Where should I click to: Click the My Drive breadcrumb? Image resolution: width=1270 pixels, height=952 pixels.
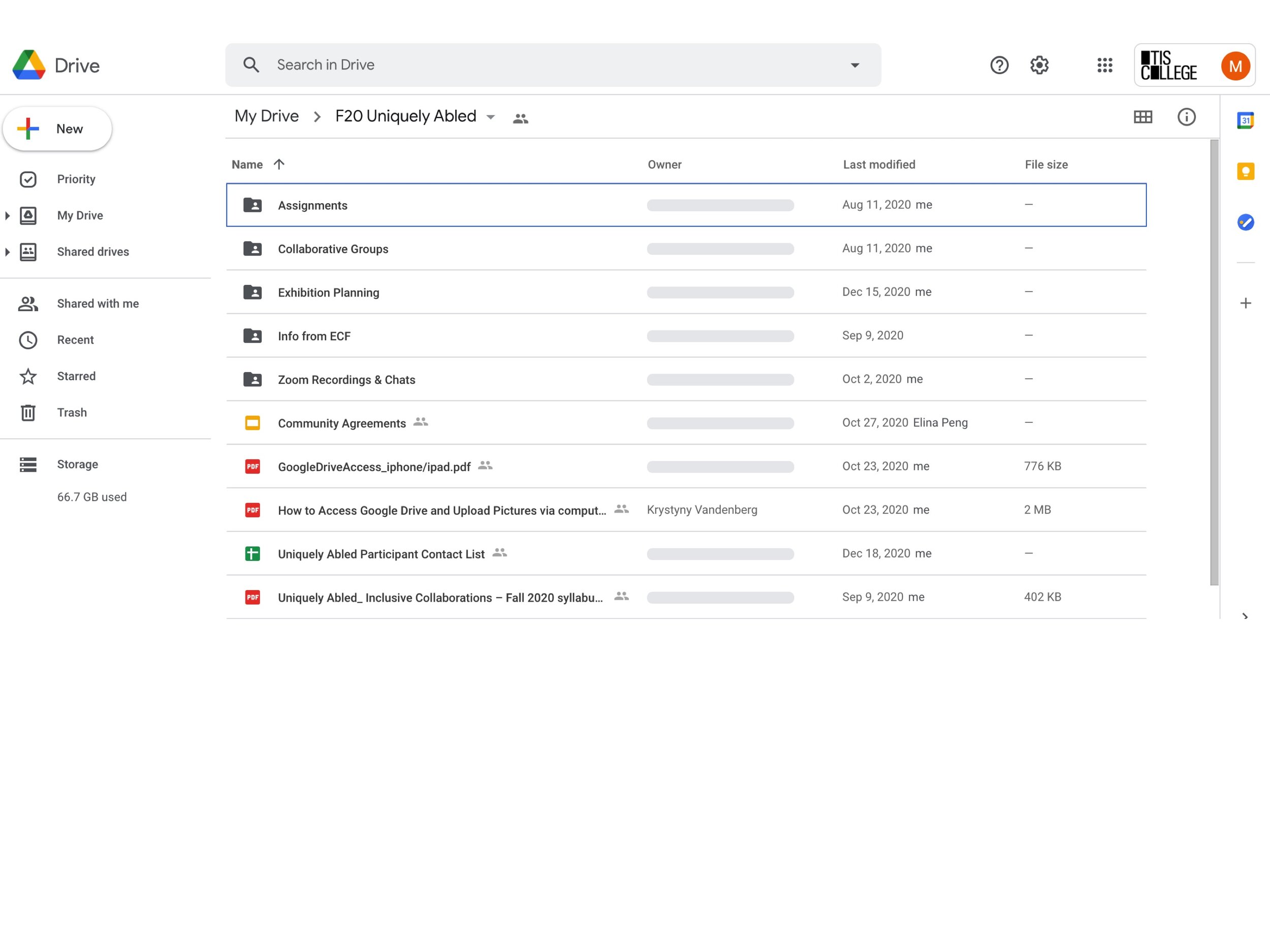(x=266, y=116)
